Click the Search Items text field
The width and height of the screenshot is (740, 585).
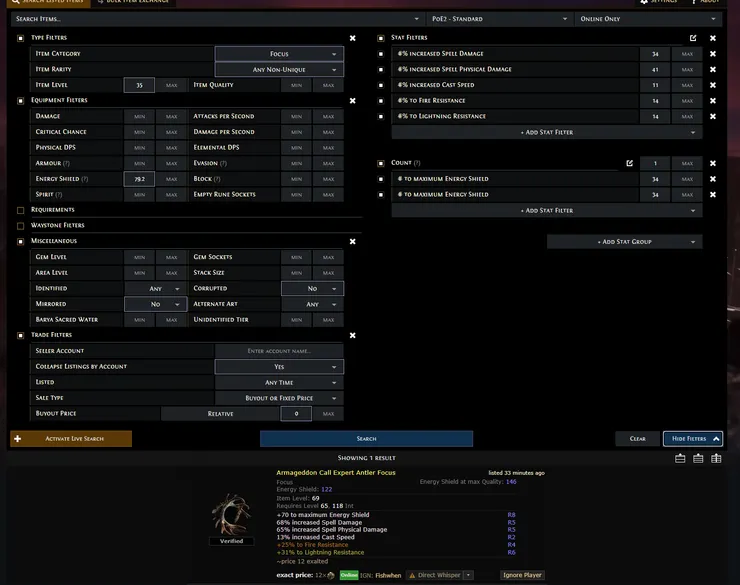218,19
